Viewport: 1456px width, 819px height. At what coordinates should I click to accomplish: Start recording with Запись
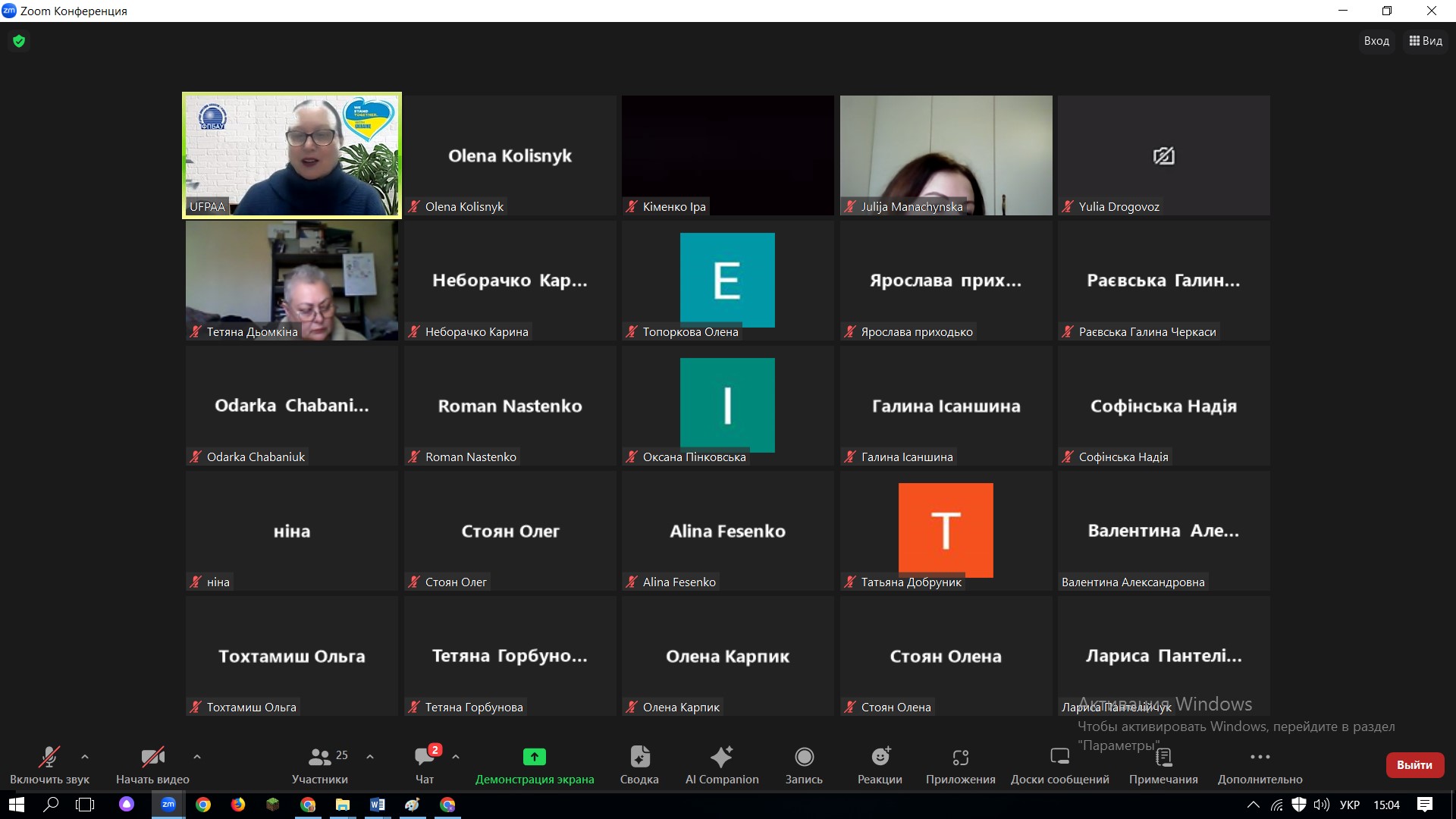804,765
